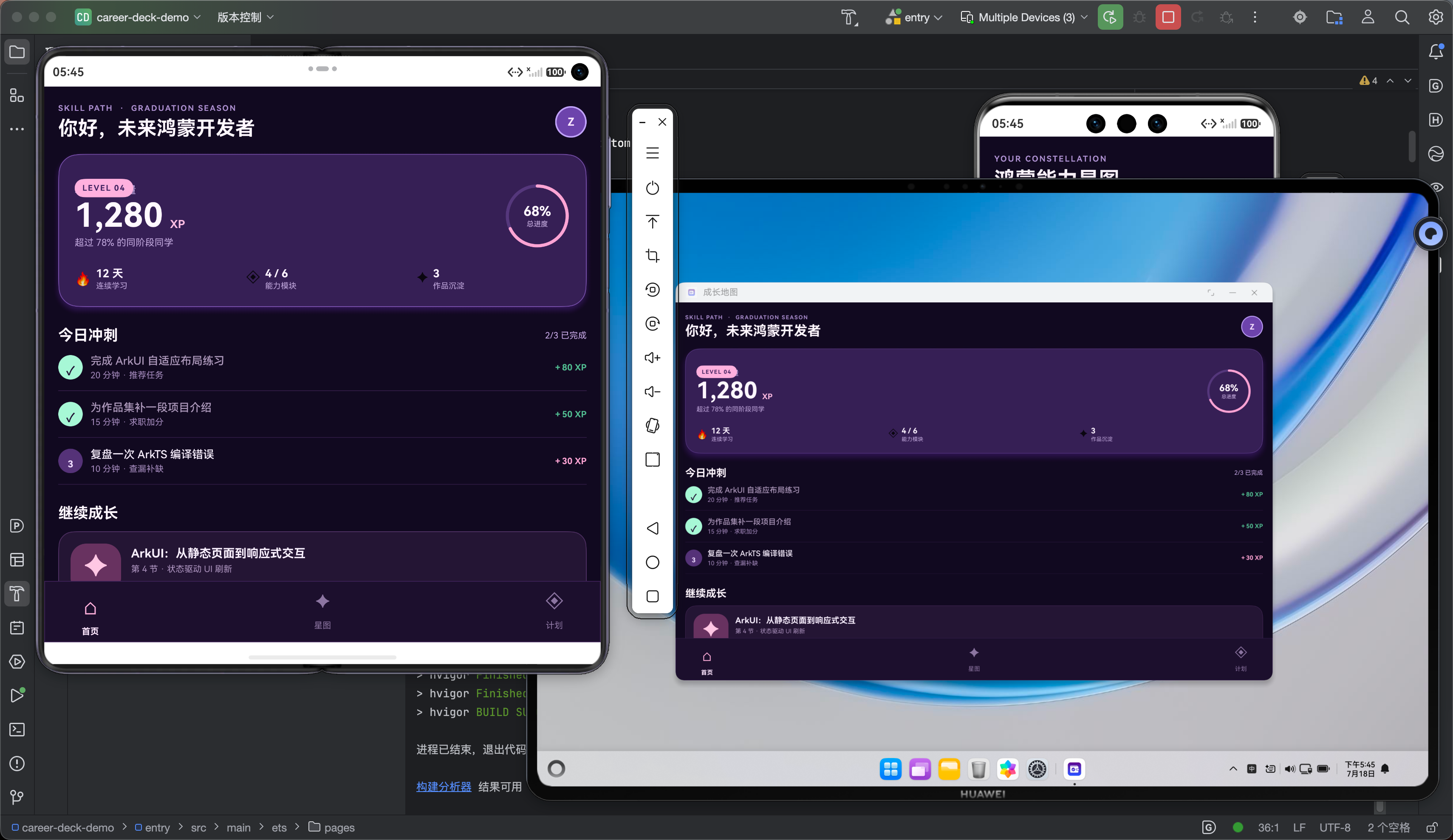Image resolution: width=1453 pixels, height=840 pixels.
Task: Toggle tablet window task 3 circle
Action: (694, 558)
